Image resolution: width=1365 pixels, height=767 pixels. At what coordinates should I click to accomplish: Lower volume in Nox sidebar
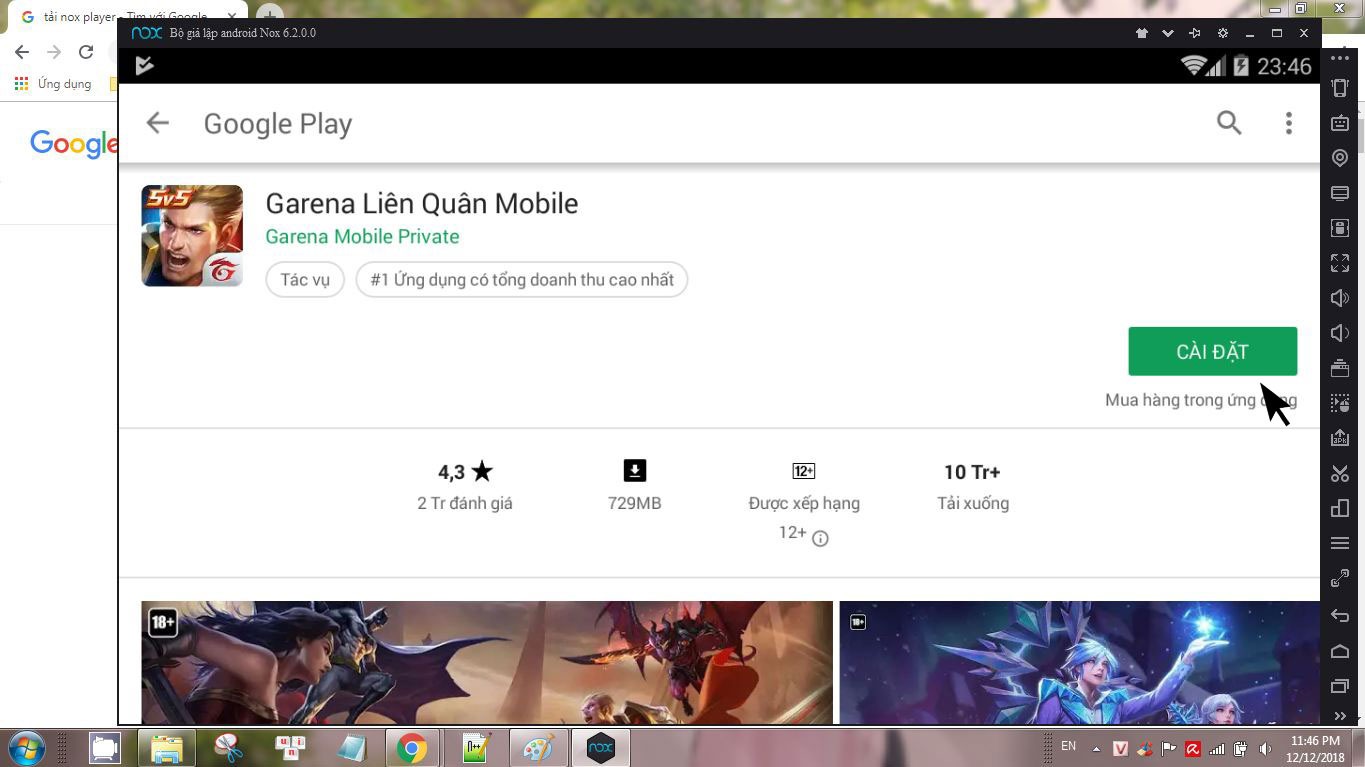click(x=1340, y=333)
